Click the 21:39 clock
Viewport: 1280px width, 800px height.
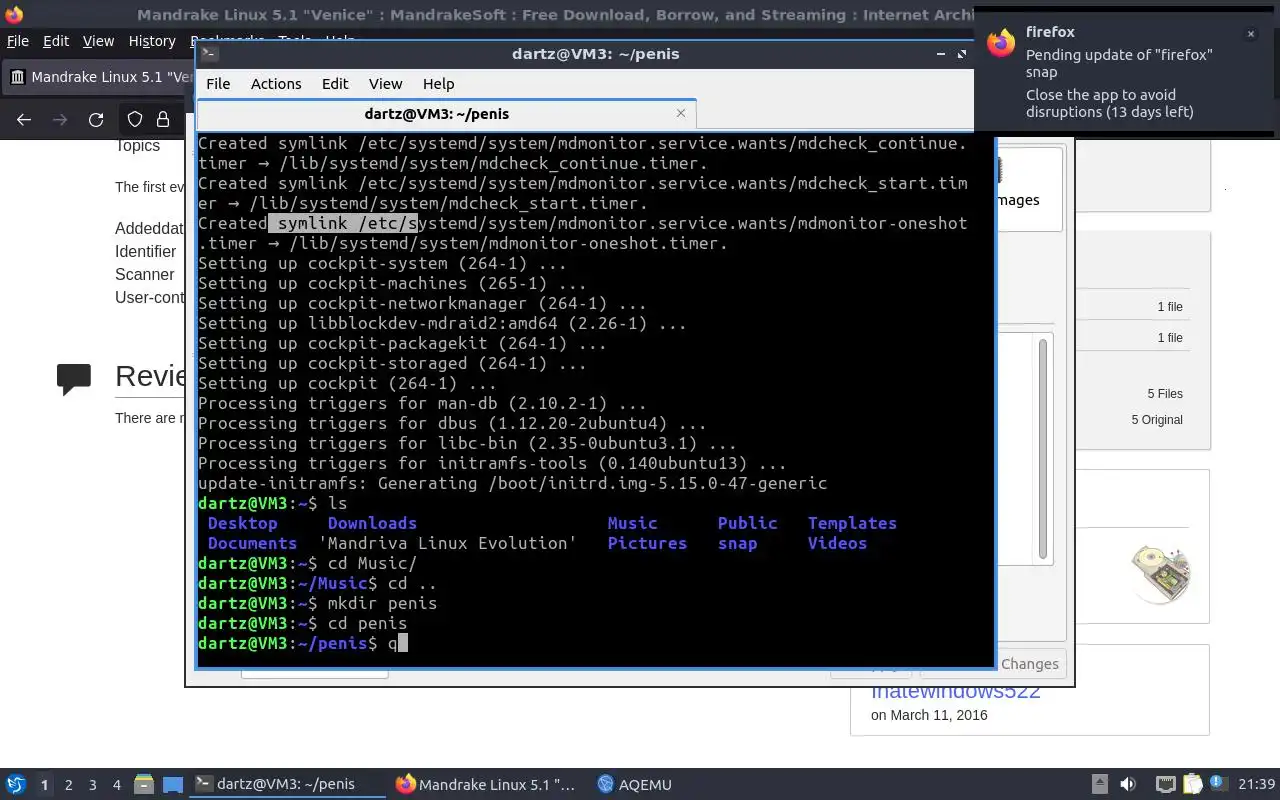(x=1257, y=785)
